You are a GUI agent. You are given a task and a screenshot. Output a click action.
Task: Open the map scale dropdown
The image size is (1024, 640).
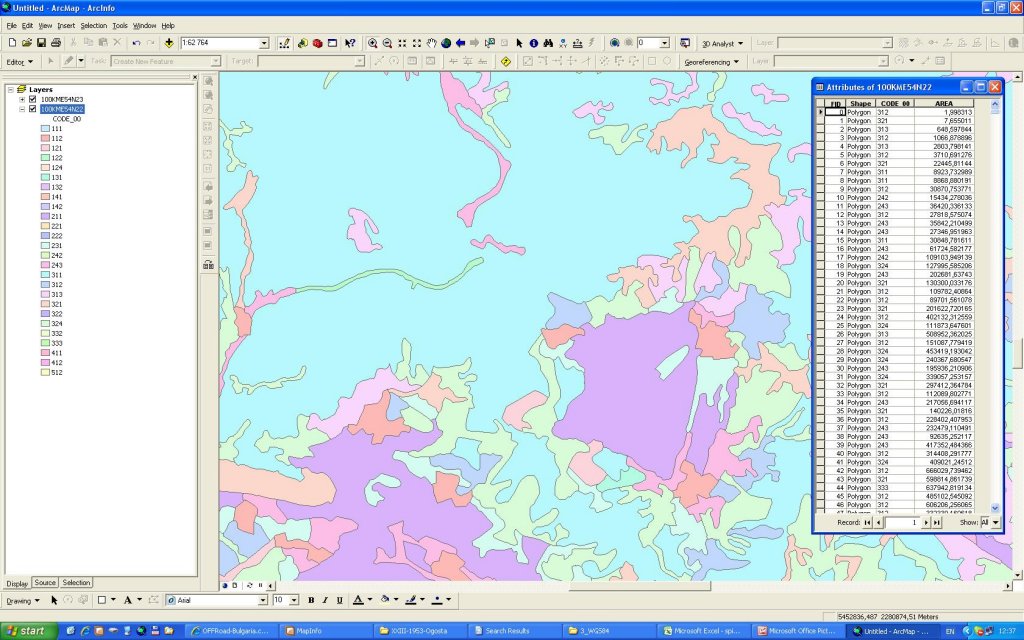pyautogui.click(x=264, y=43)
